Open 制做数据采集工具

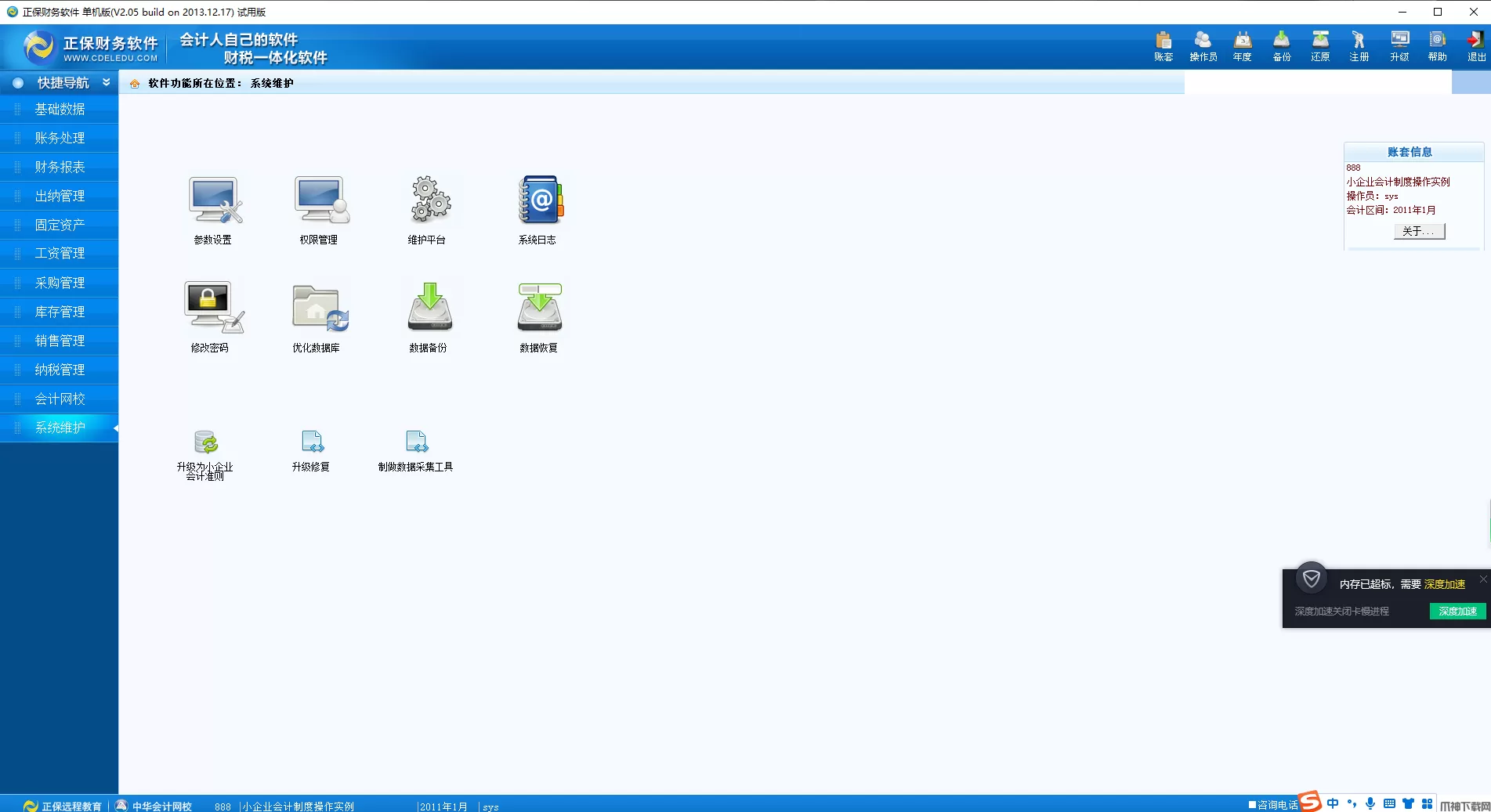point(416,451)
